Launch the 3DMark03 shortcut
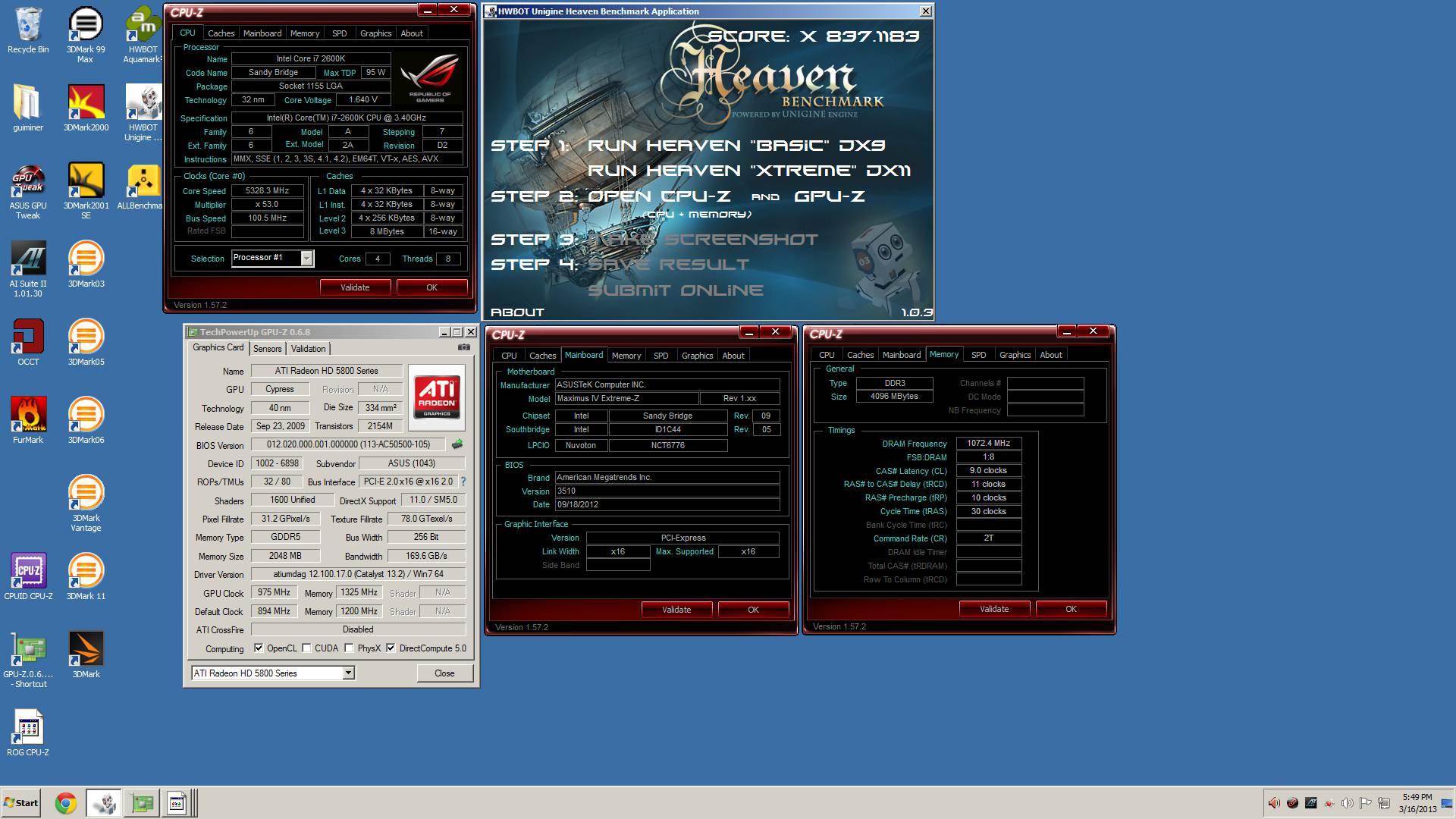1456x819 pixels. tap(86, 264)
